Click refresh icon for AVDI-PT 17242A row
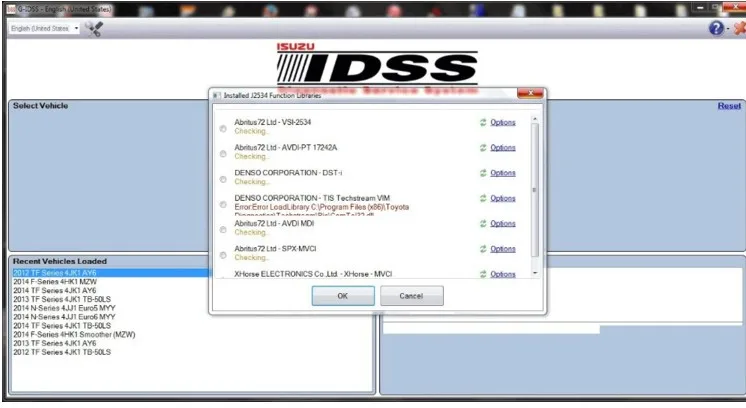The height and width of the screenshot is (408, 746). pos(483,147)
